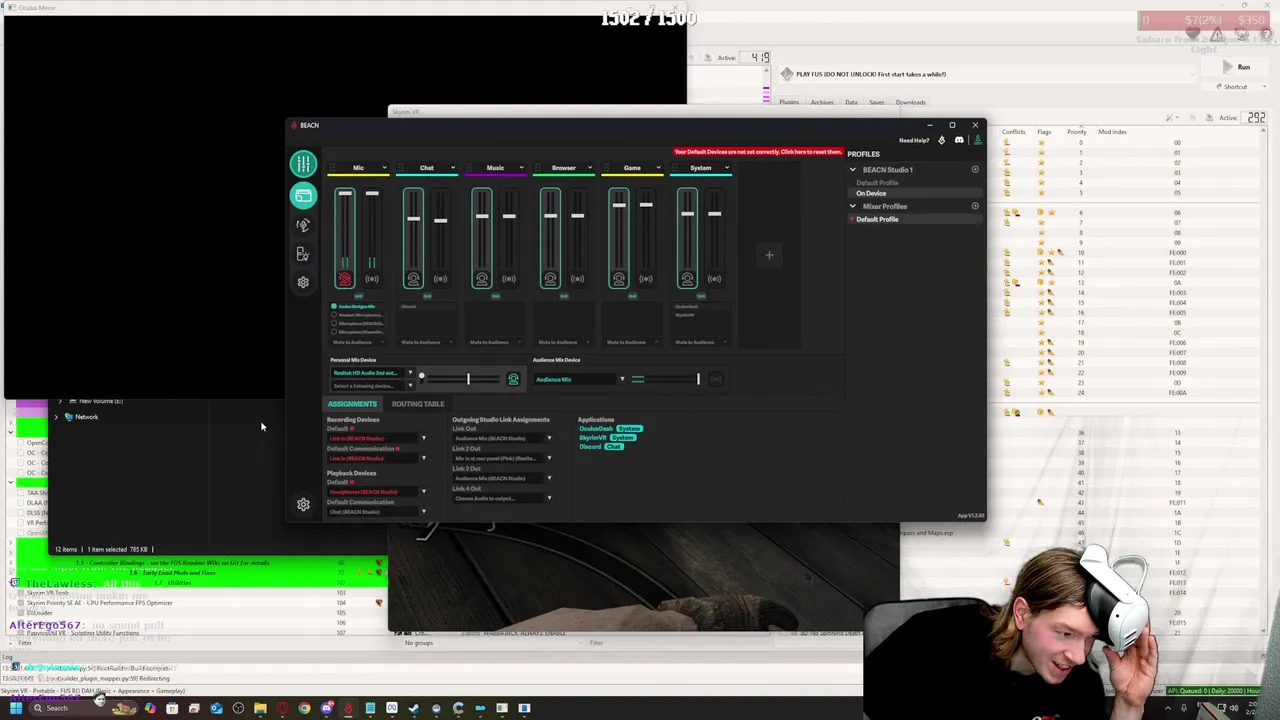
Task: Mute Chat channel in audience mix
Action: 440,279
